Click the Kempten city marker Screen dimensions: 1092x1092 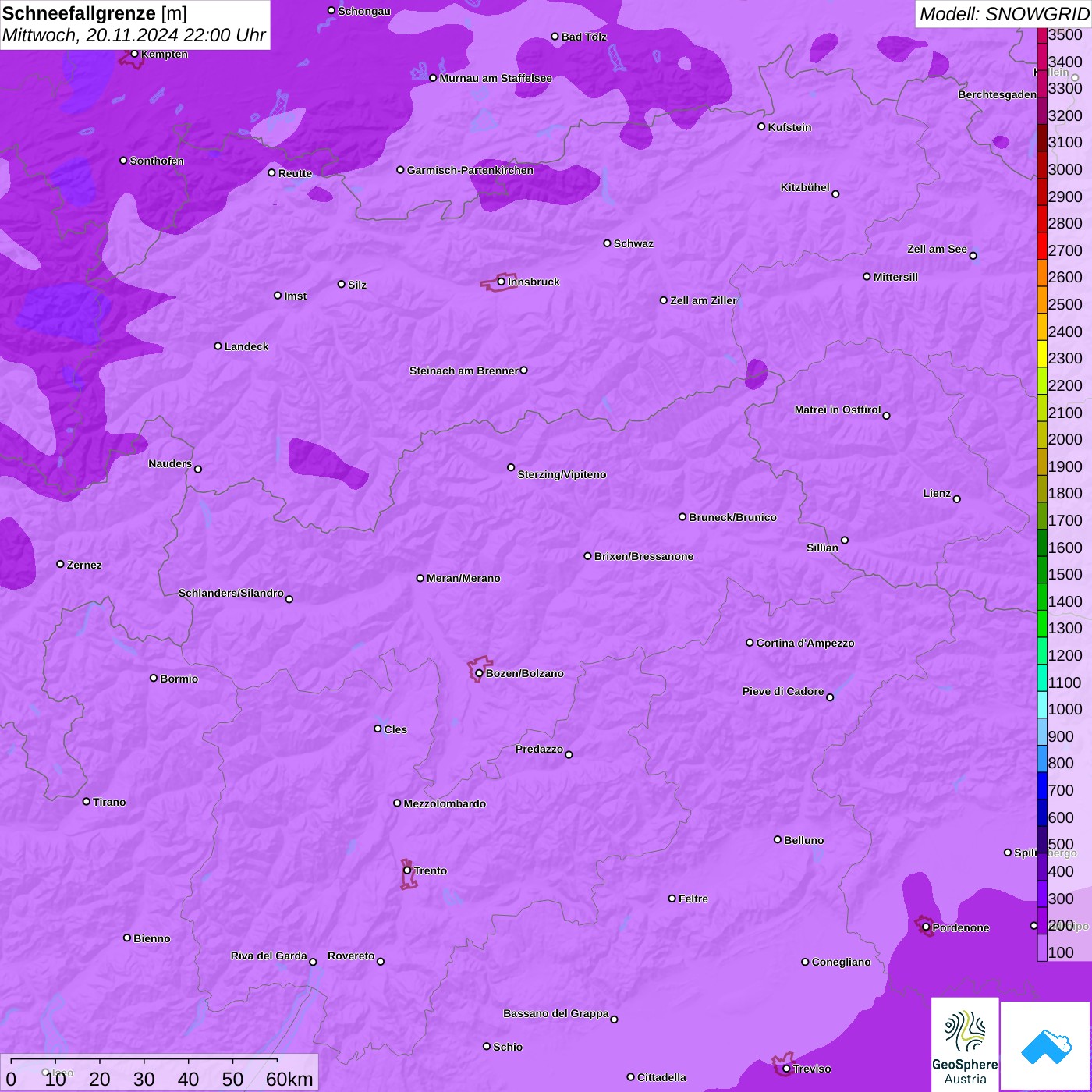135,54
